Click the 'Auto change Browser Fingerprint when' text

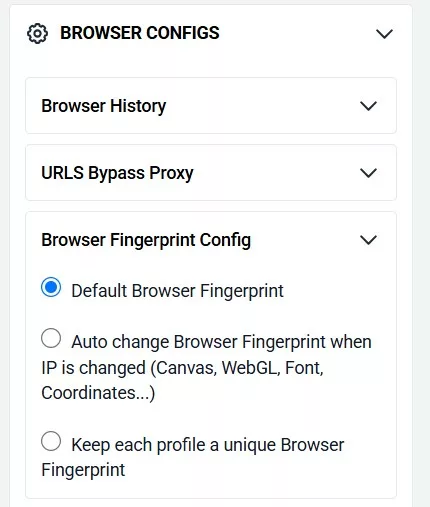pos(221,342)
